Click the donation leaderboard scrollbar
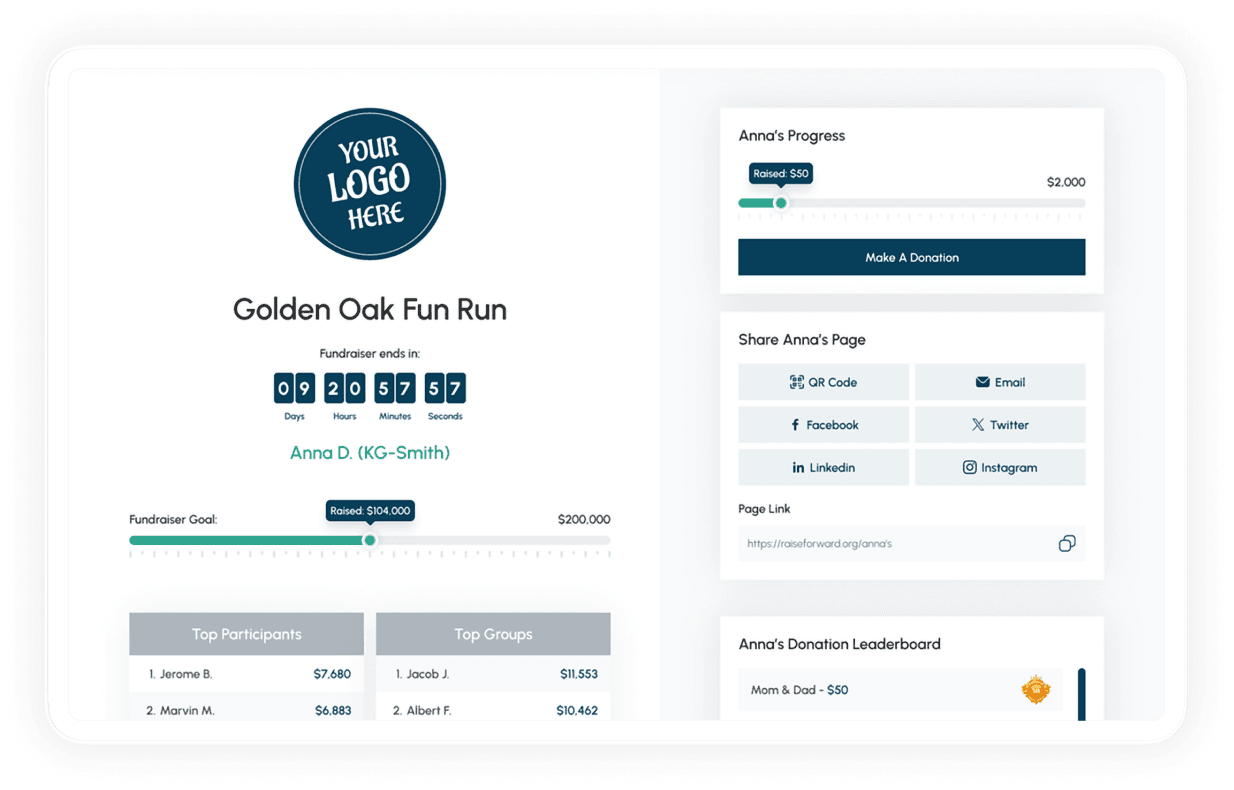The height and width of the screenshot is (790, 1234). 1081,693
